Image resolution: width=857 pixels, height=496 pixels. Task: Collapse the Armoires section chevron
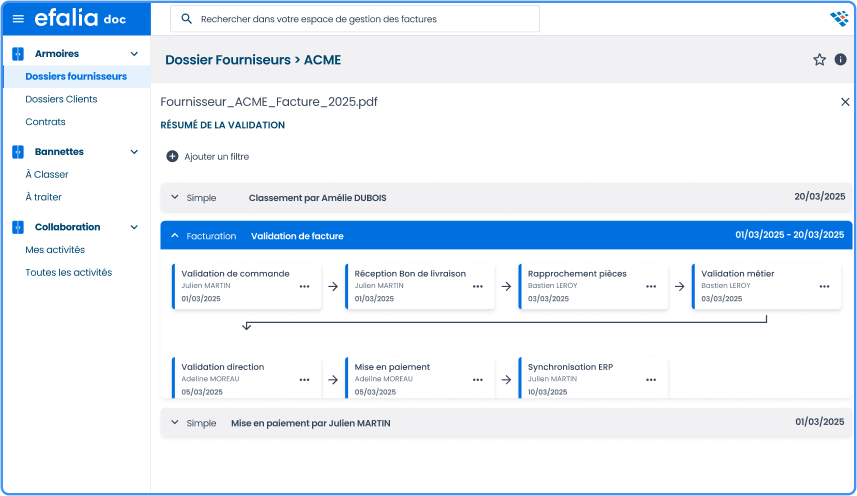pos(134,54)
